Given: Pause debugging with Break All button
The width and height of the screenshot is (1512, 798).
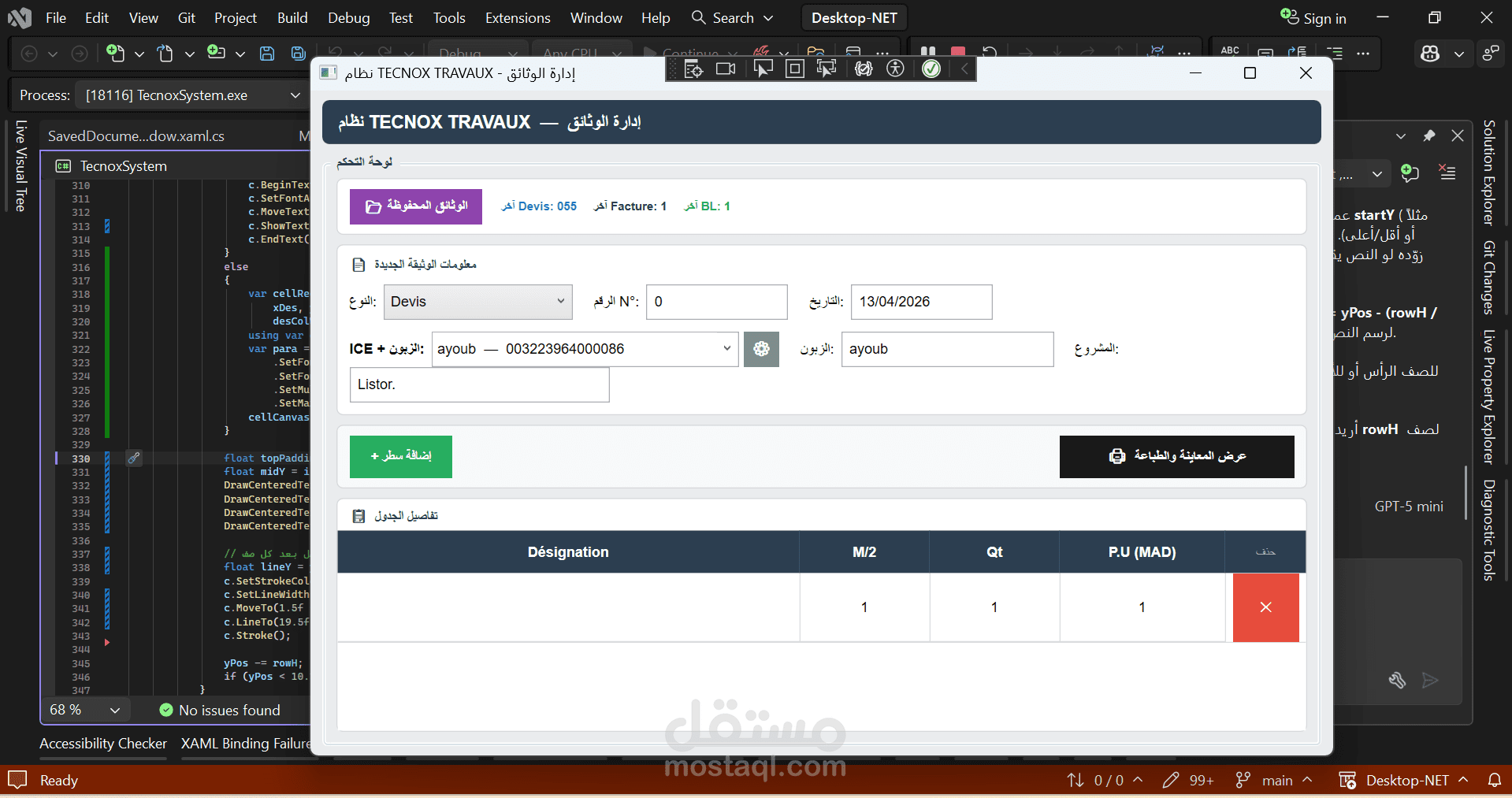Looking at the screenshot, I should pos(928,52).
